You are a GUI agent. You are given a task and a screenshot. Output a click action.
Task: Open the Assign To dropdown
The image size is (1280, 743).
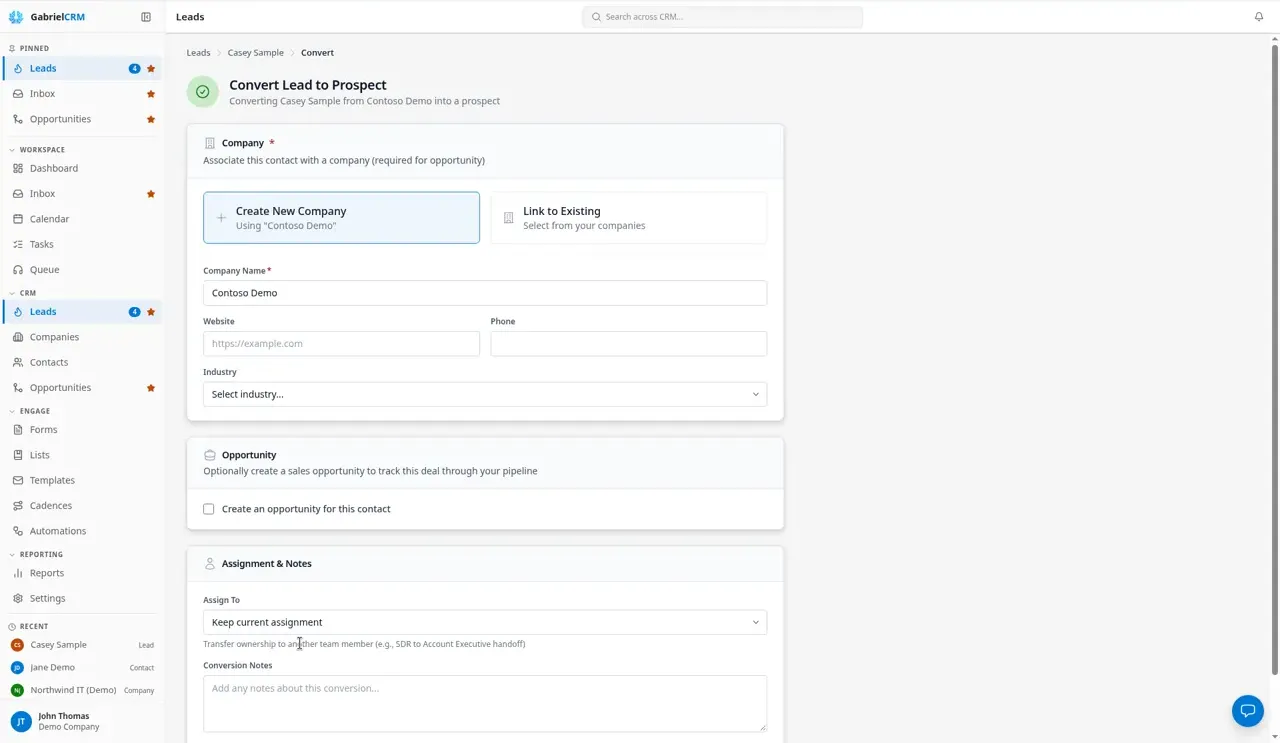coord(485,622)
